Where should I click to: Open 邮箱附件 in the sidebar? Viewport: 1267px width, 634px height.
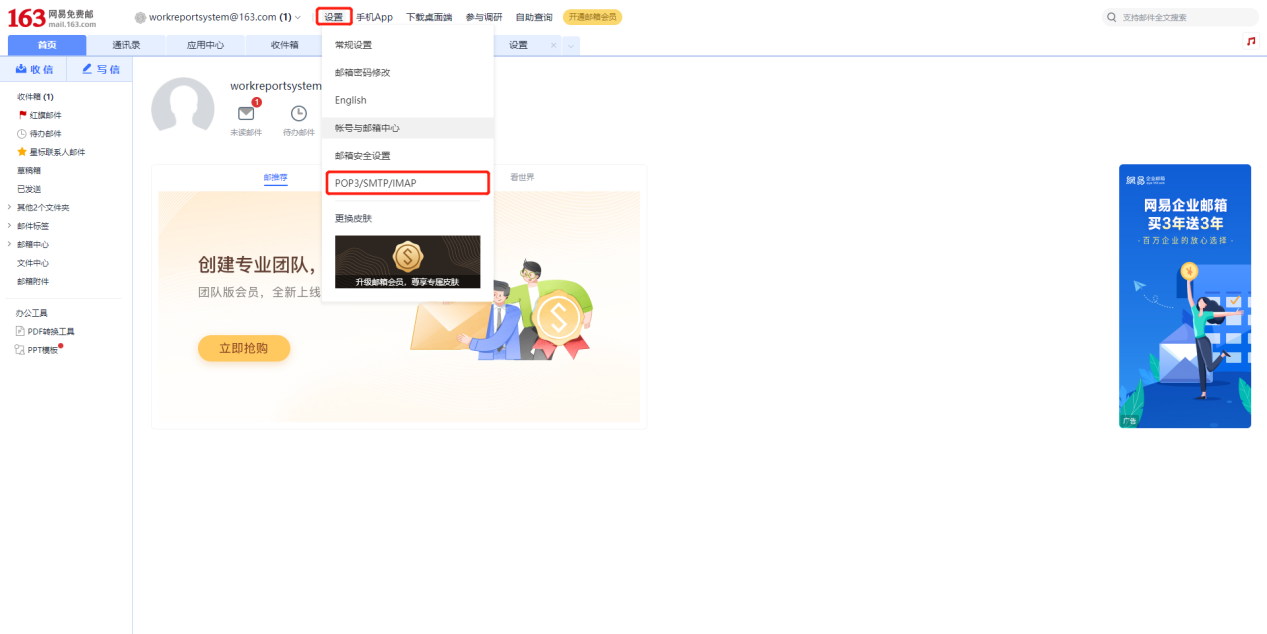33,281
